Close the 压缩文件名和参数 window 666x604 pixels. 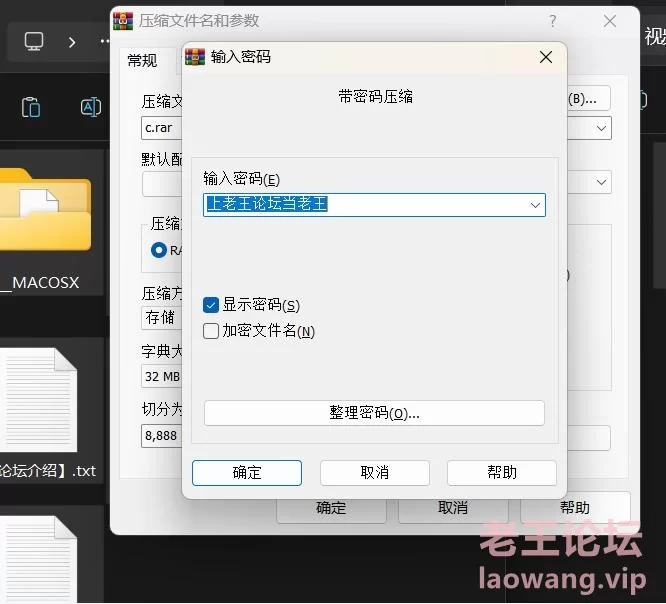point(610,21)
